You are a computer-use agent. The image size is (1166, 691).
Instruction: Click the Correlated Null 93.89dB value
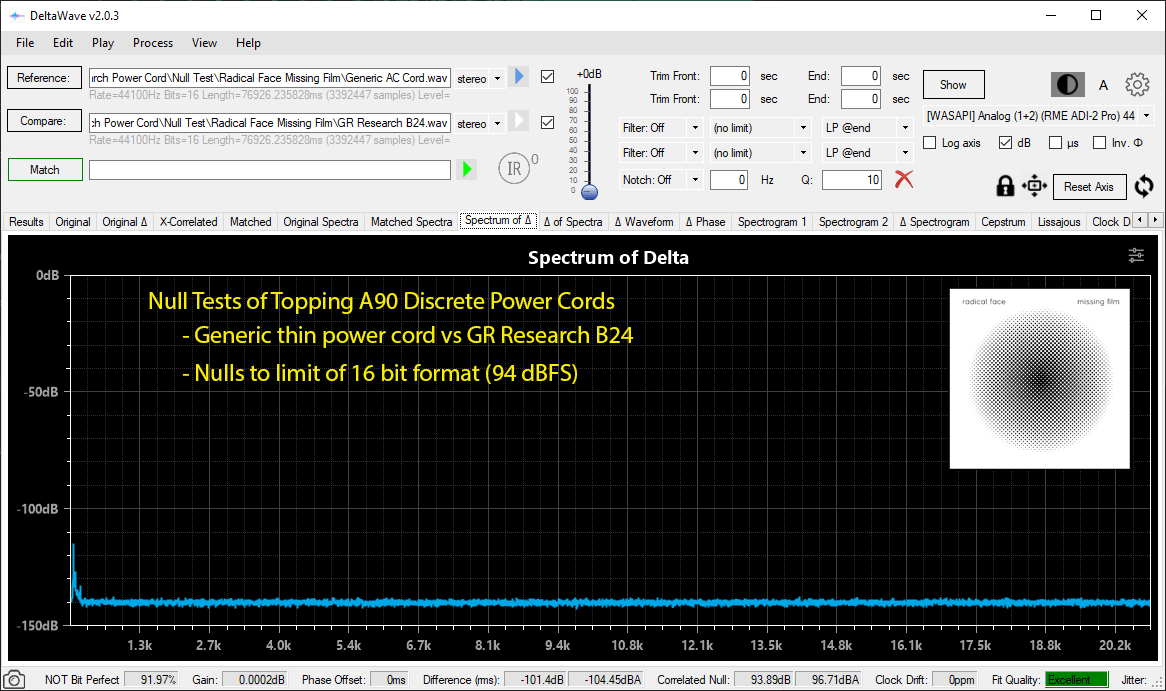(764, 680)
